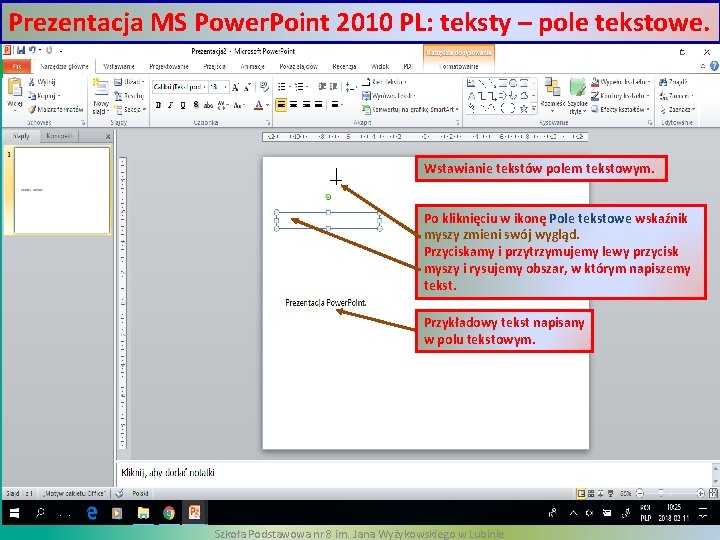Image resolution: width=720 pixels, height=540 pixels.
Task: Open Szybkie style (Quick Styles) icon
Action: click(577, 87)
